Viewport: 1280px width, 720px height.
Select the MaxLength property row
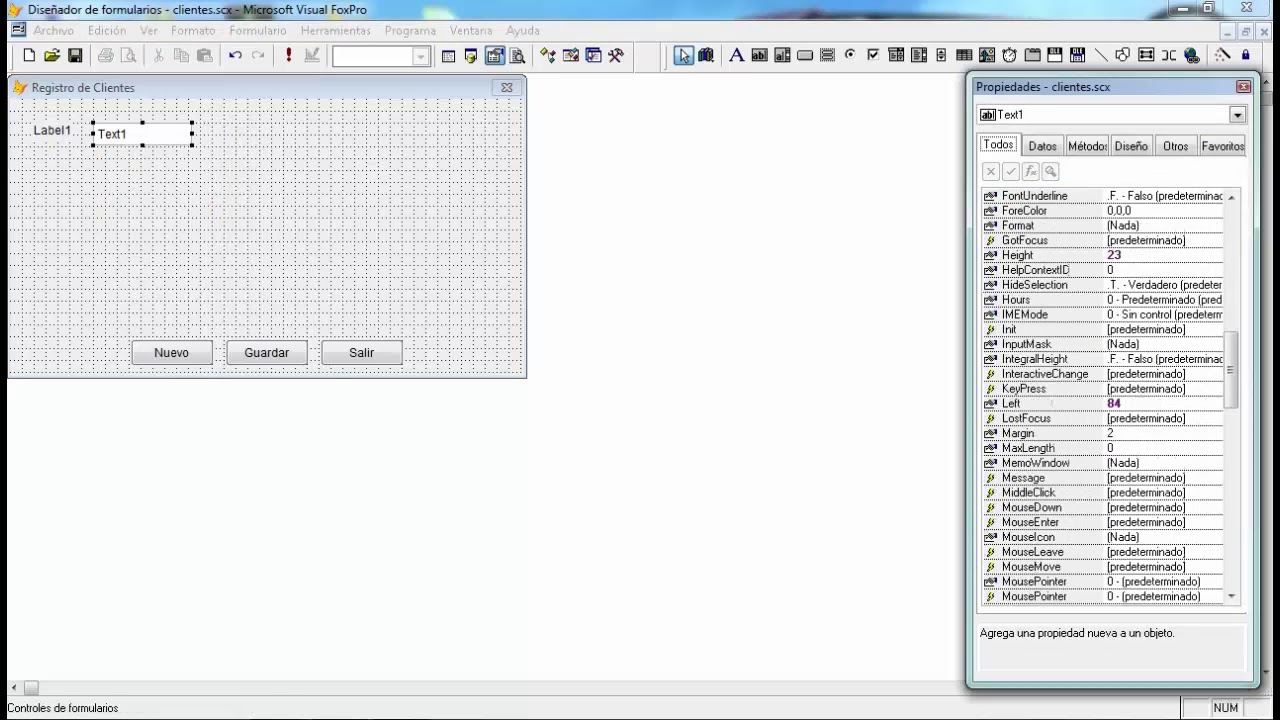(x=1102, y=448)
